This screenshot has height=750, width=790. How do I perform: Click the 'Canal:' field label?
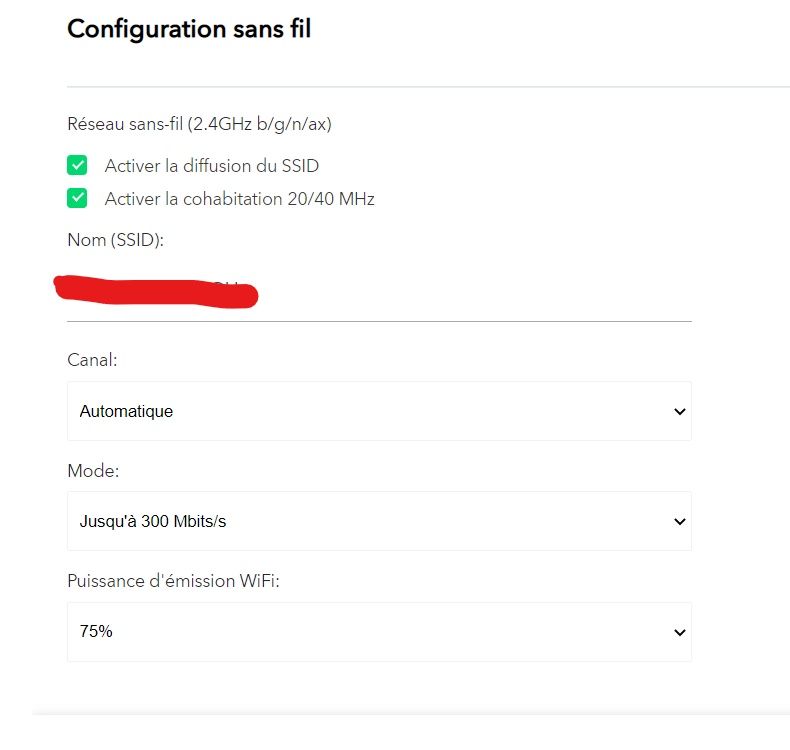[92, 360]
